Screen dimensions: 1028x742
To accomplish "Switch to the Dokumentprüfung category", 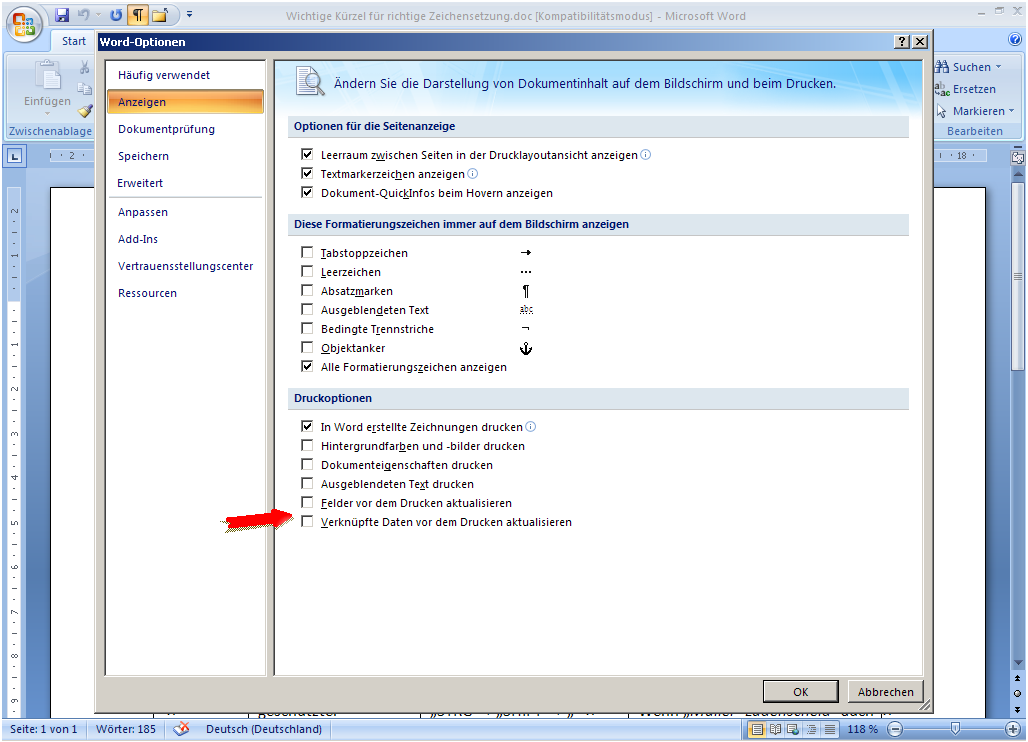I will click(186, 128).
